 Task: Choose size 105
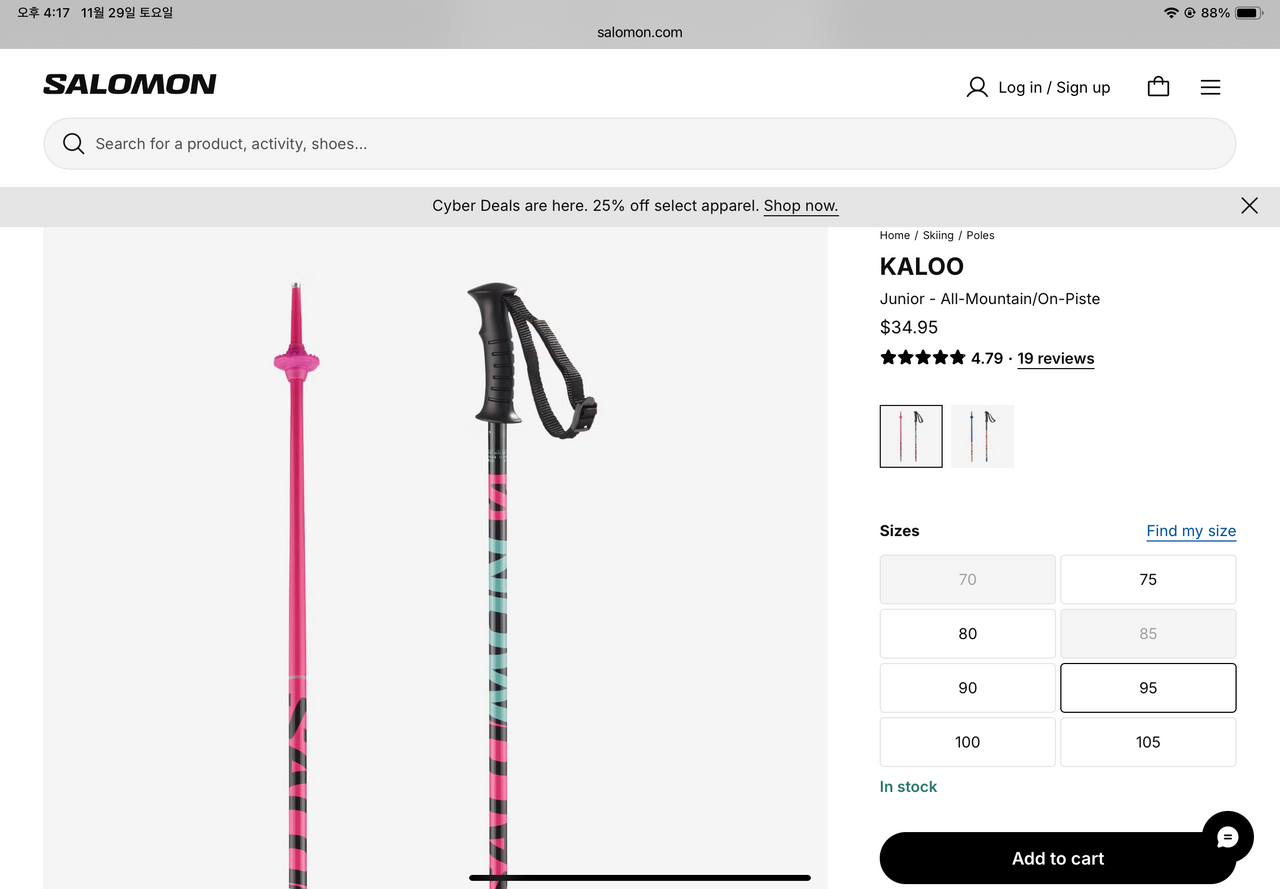tap(1148, 742)
